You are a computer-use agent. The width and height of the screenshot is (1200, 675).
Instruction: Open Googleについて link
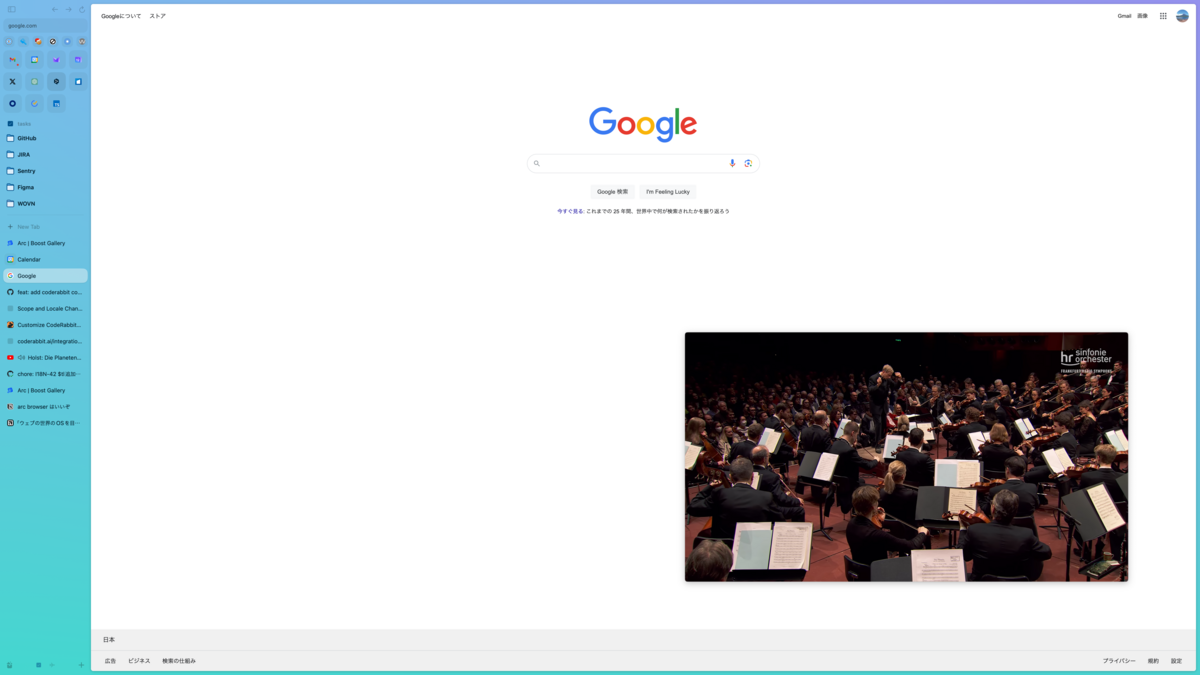tap(121, 16)
